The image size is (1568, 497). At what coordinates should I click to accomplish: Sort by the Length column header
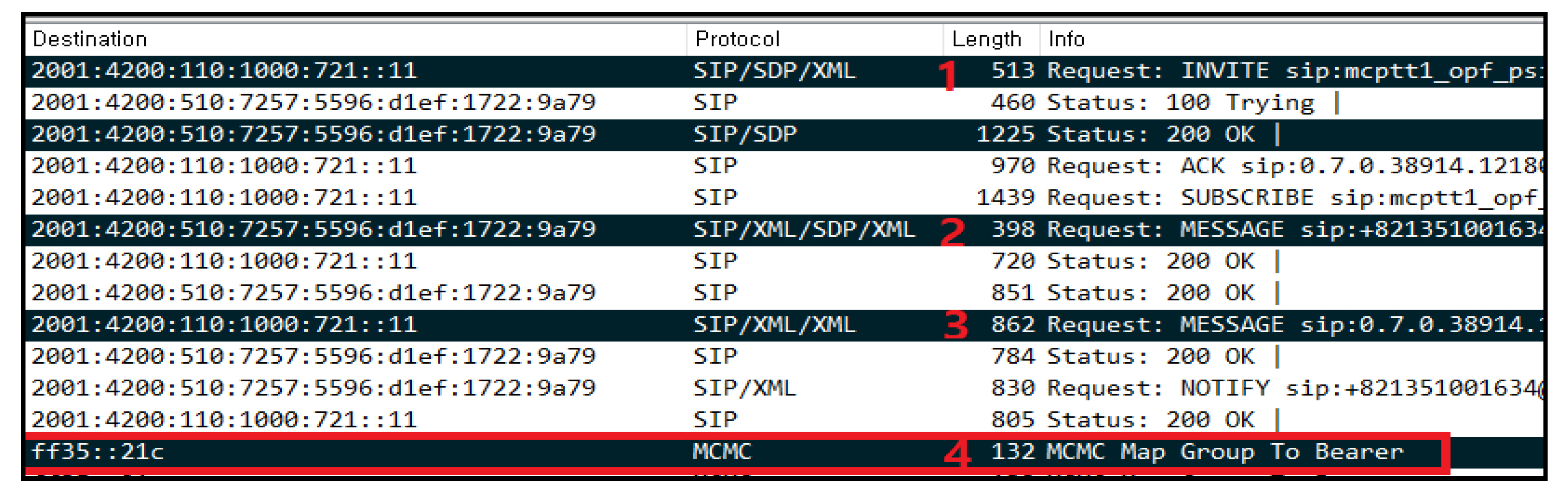(986, 39)
